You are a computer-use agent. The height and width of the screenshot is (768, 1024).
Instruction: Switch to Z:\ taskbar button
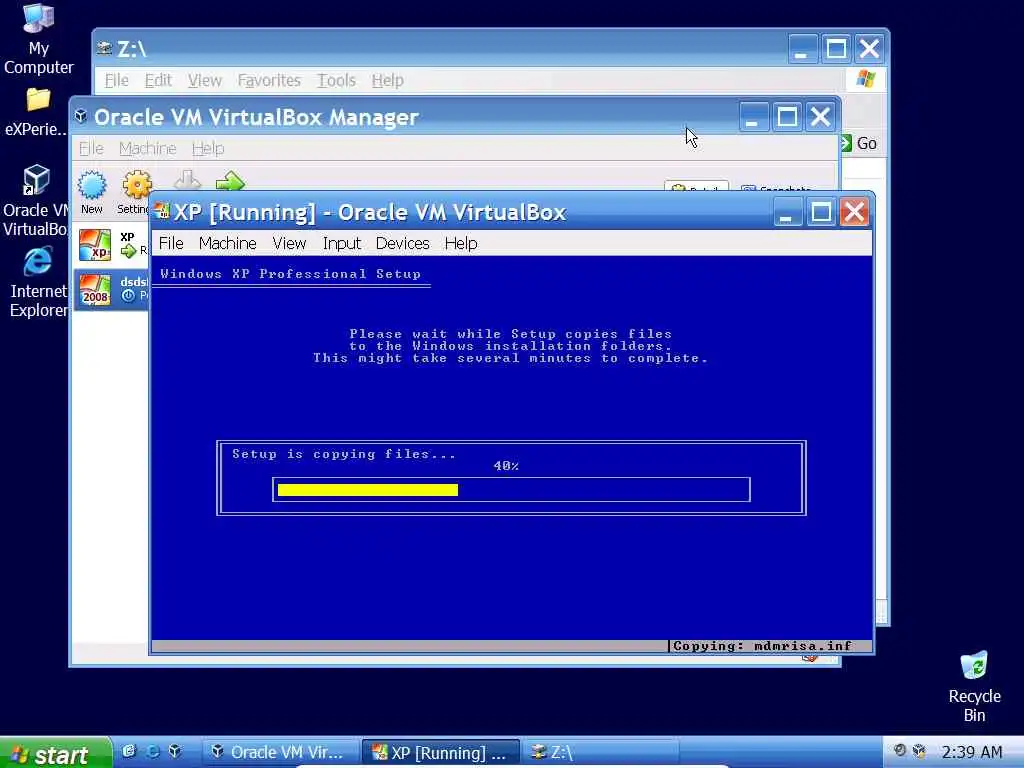[601, 752]
